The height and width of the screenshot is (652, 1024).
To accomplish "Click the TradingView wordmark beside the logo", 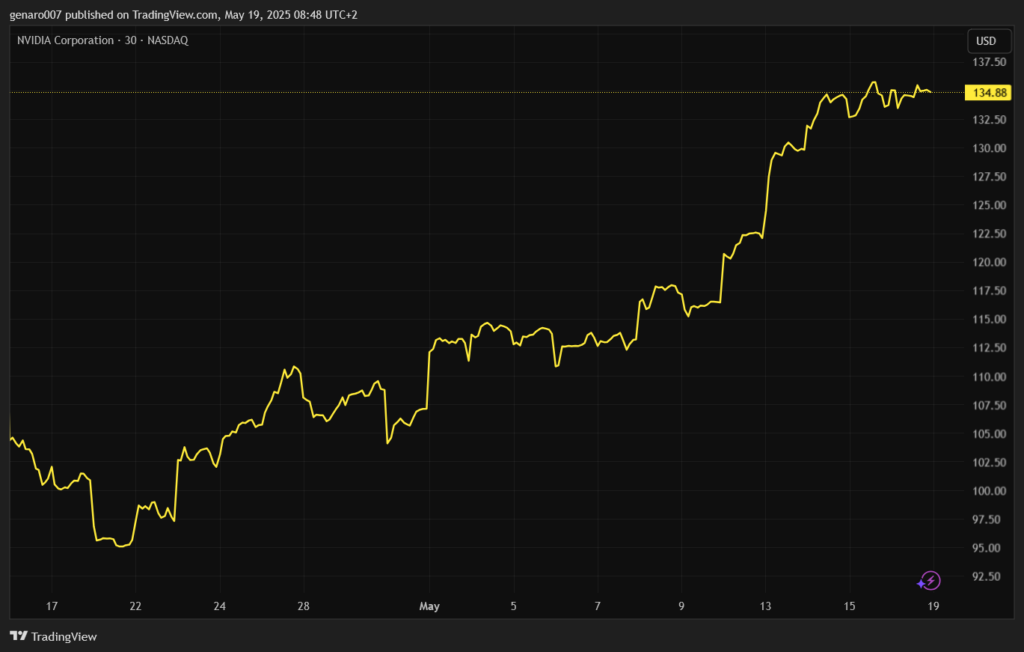I will [64, 637].
